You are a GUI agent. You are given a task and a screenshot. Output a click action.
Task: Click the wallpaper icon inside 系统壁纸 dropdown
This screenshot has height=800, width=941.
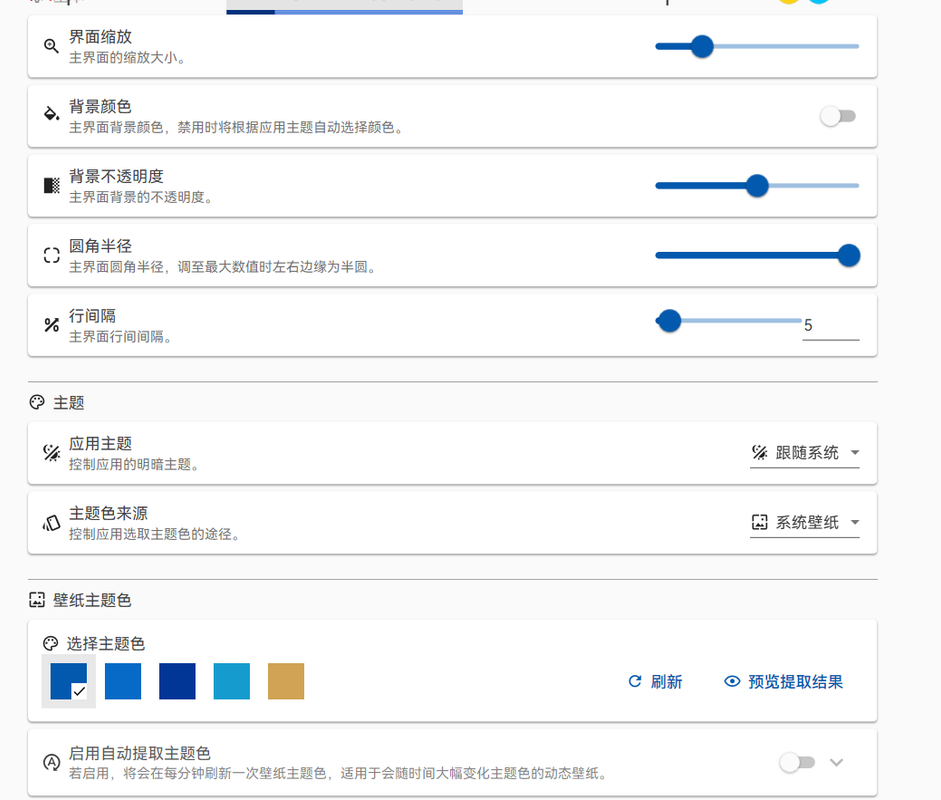[x=759, y=522]
